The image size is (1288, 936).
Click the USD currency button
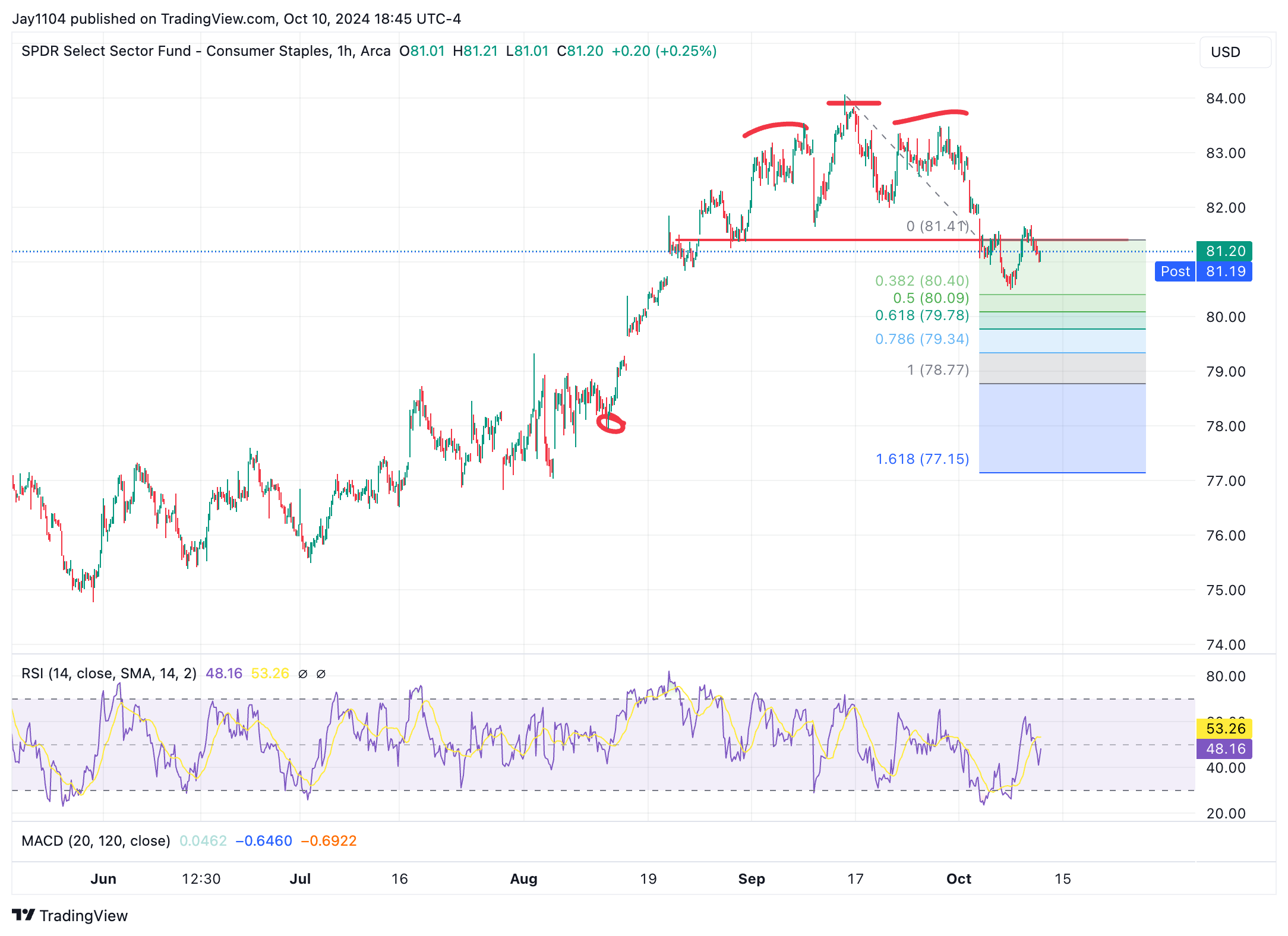(1235, 52)
